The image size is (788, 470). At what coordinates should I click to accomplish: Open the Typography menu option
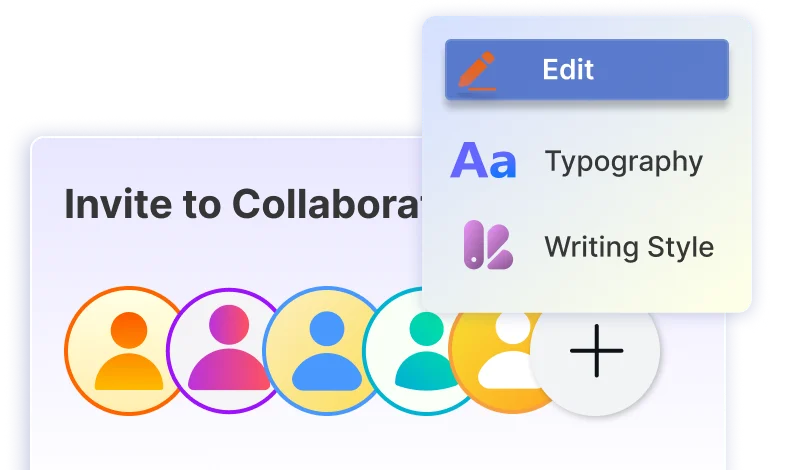[586, 161]
